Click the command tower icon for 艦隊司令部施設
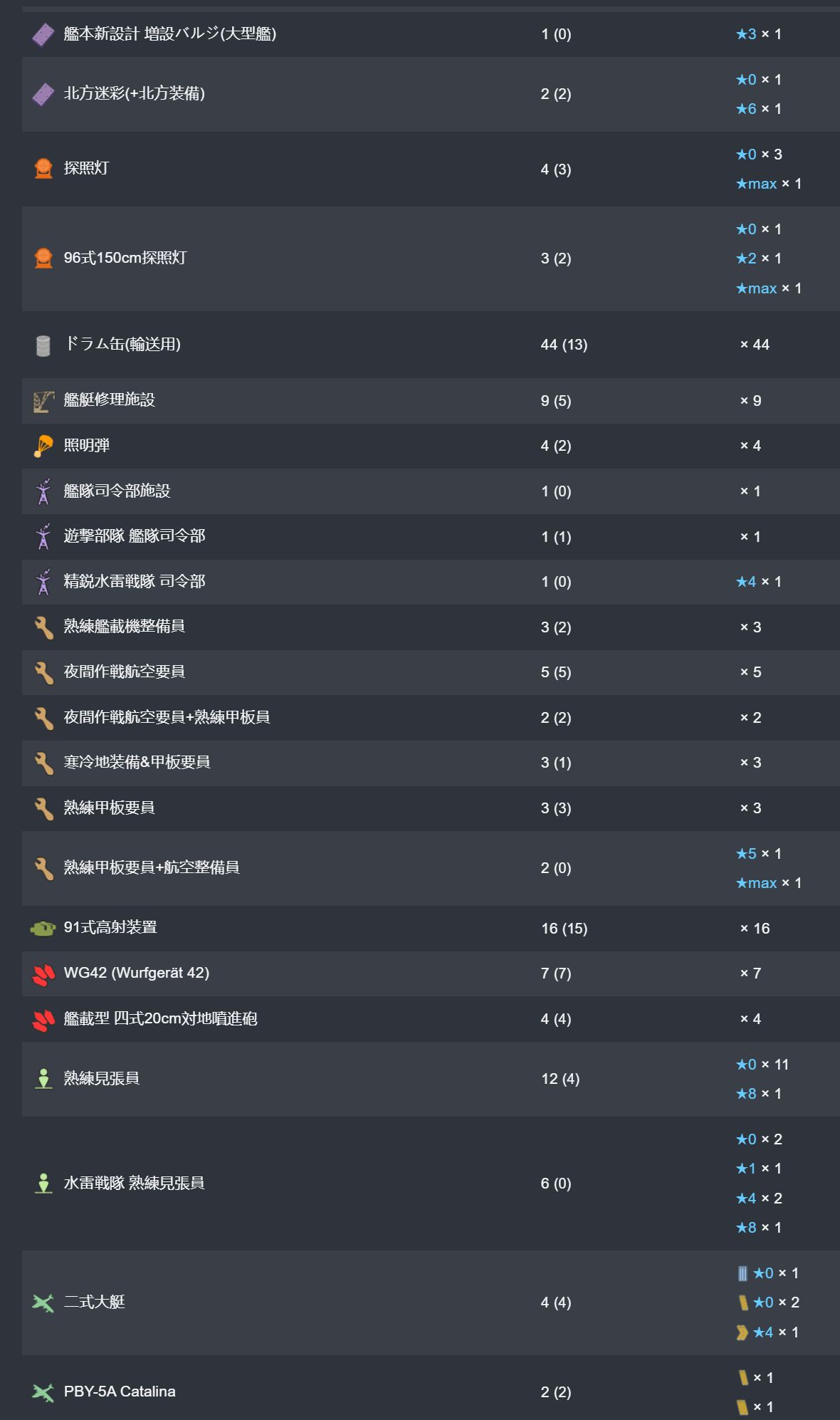 point(43,491)
